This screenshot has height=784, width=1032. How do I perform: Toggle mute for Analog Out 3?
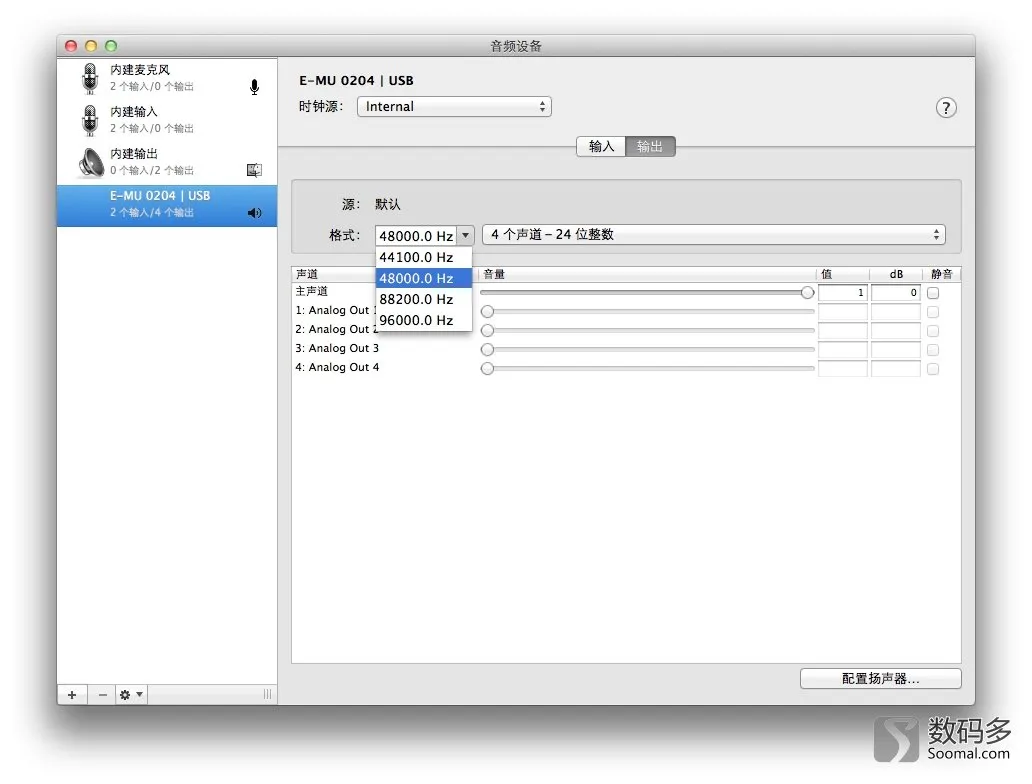pyautogui.click(x=933, y=350)
